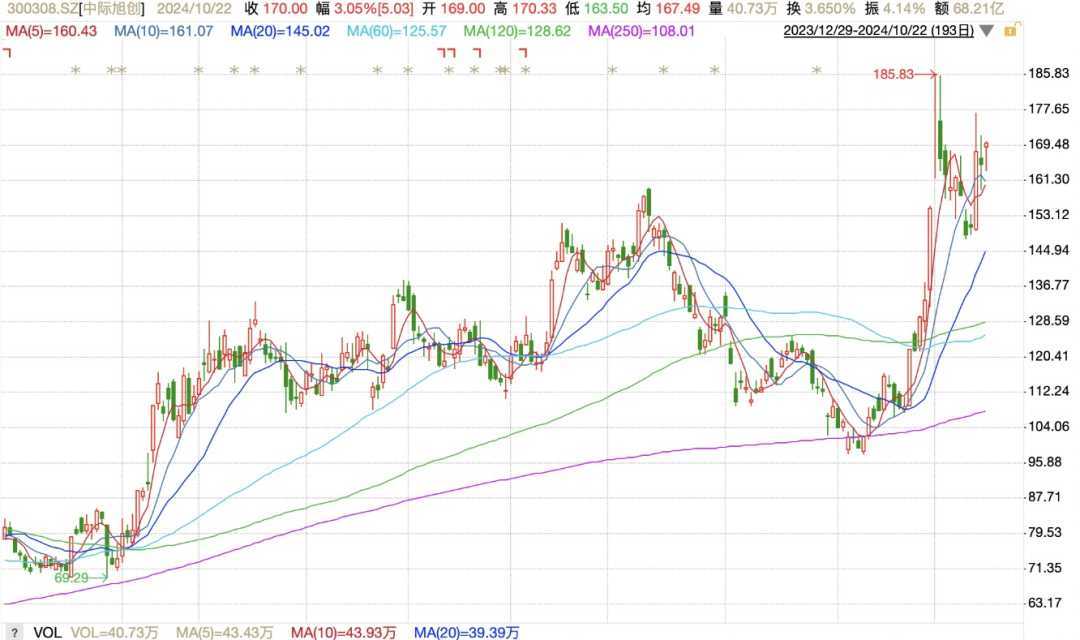Open the date range dropdown triangle

coord(987,31)
